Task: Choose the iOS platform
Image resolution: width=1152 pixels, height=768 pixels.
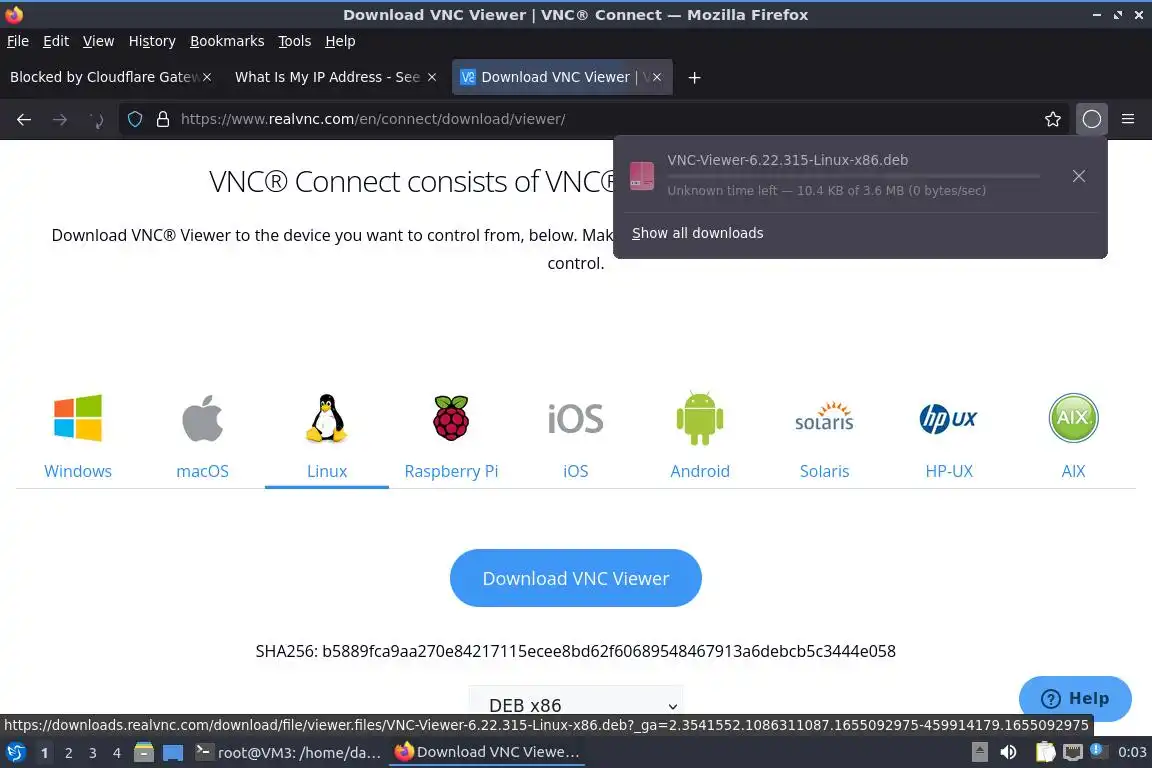Action: (575, 419)
